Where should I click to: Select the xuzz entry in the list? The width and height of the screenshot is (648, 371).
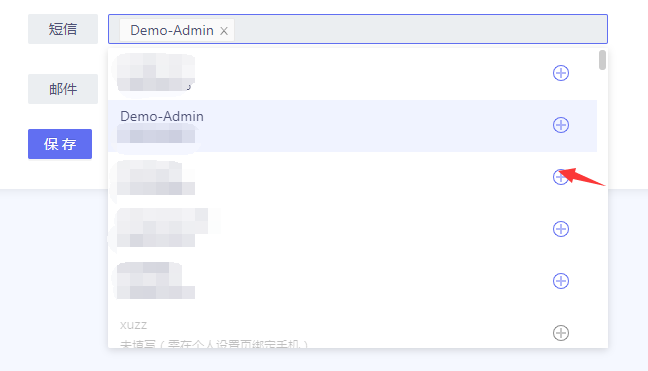click(352, 333)
